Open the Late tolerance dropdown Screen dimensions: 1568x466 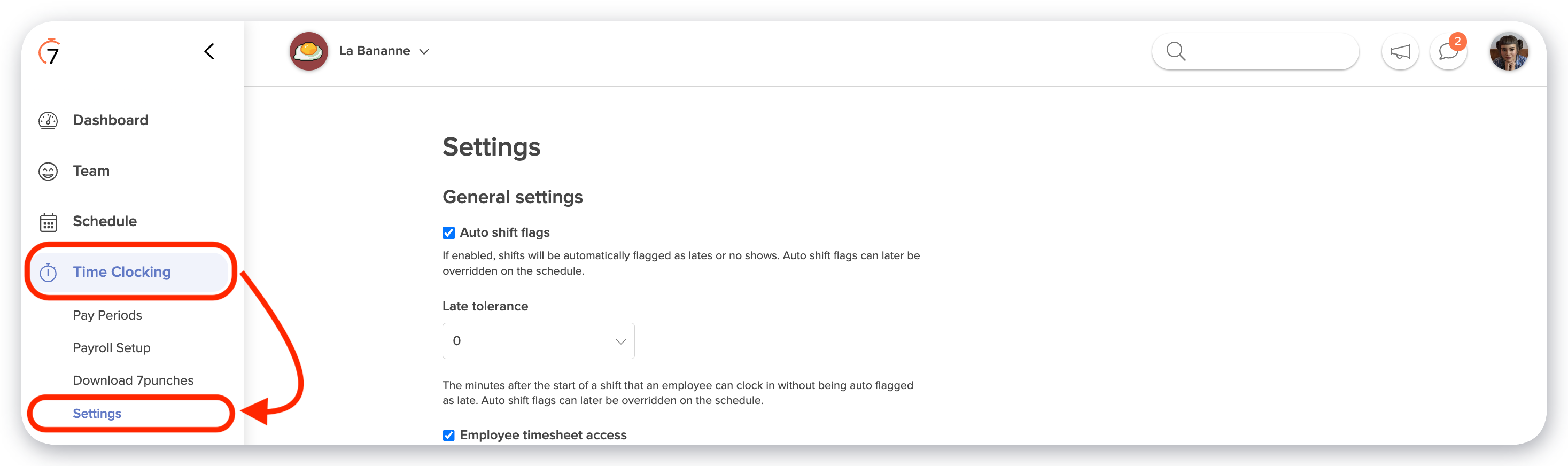tap(538, 341)
